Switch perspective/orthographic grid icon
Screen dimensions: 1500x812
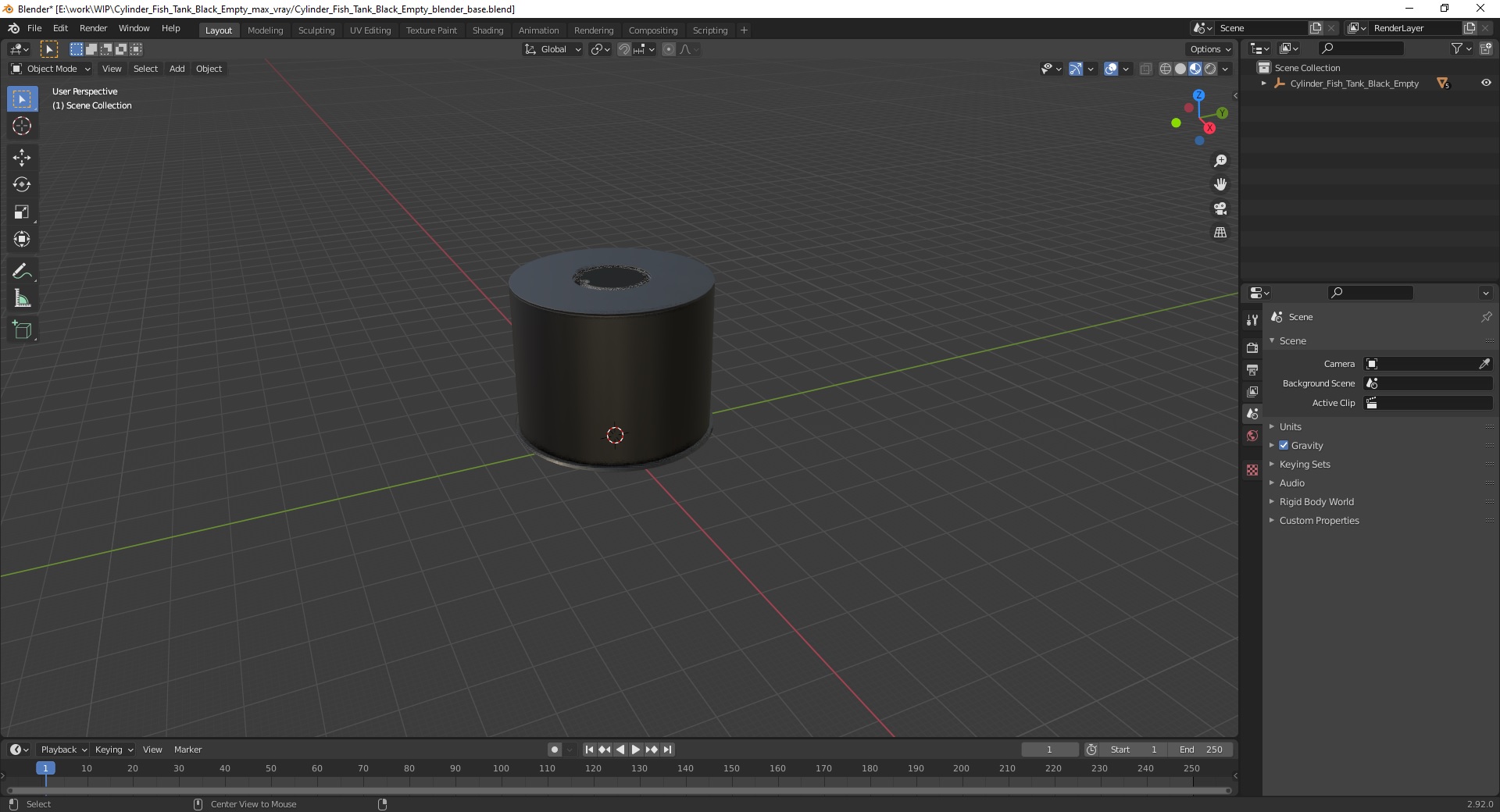(1220, 233)
